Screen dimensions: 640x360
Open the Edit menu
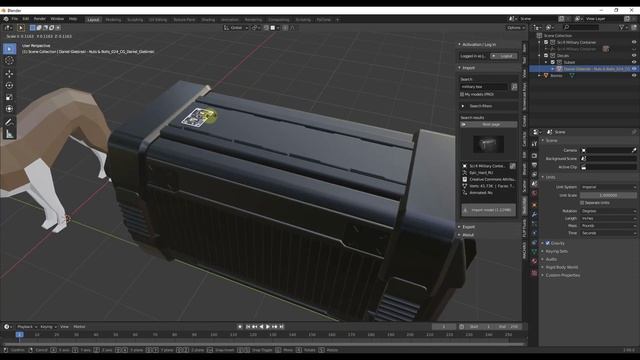26,19
